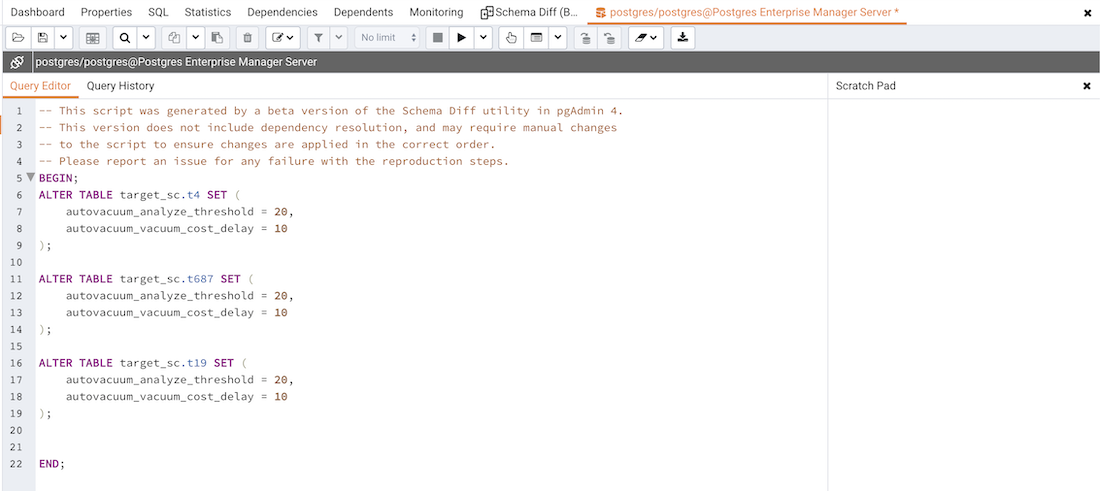
Task: Open the Dependencies tab
Action: pyautogui.click(x=282, y=12)
